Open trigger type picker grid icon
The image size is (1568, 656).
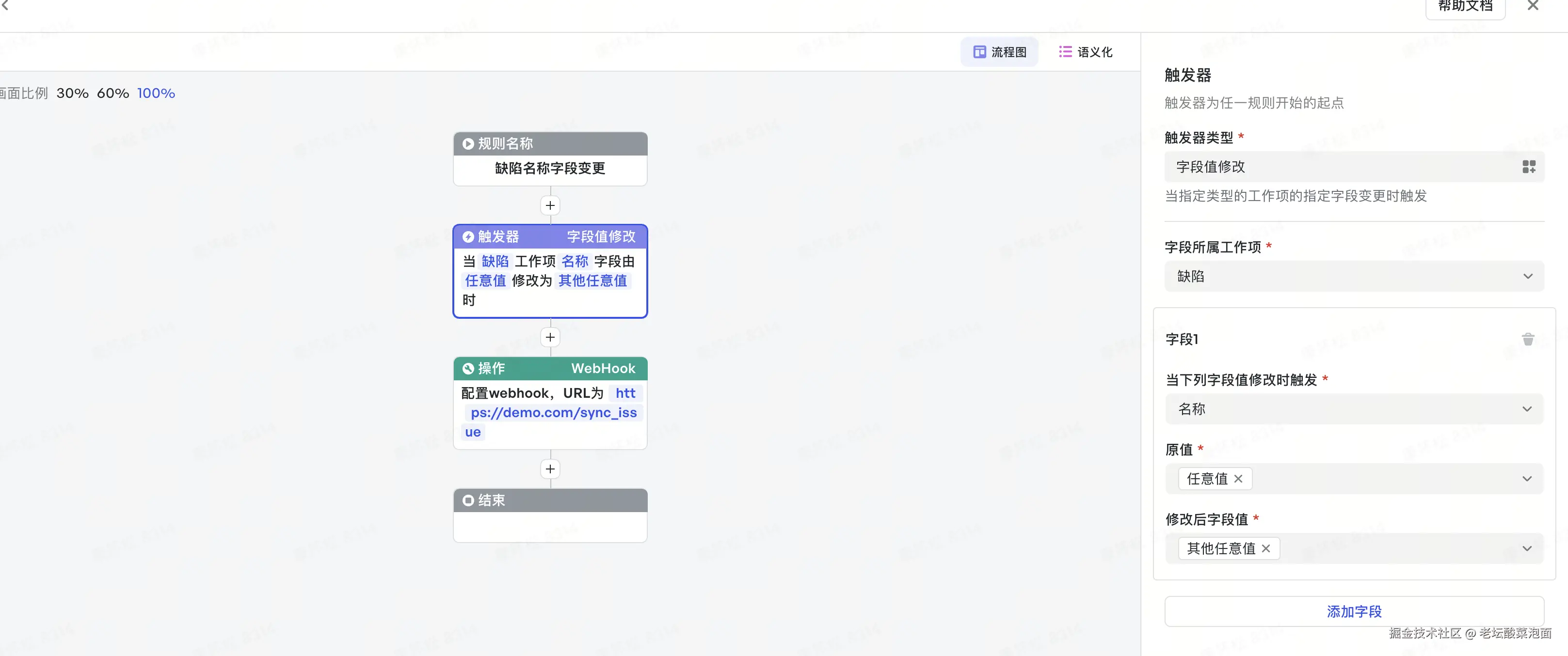1528,167
